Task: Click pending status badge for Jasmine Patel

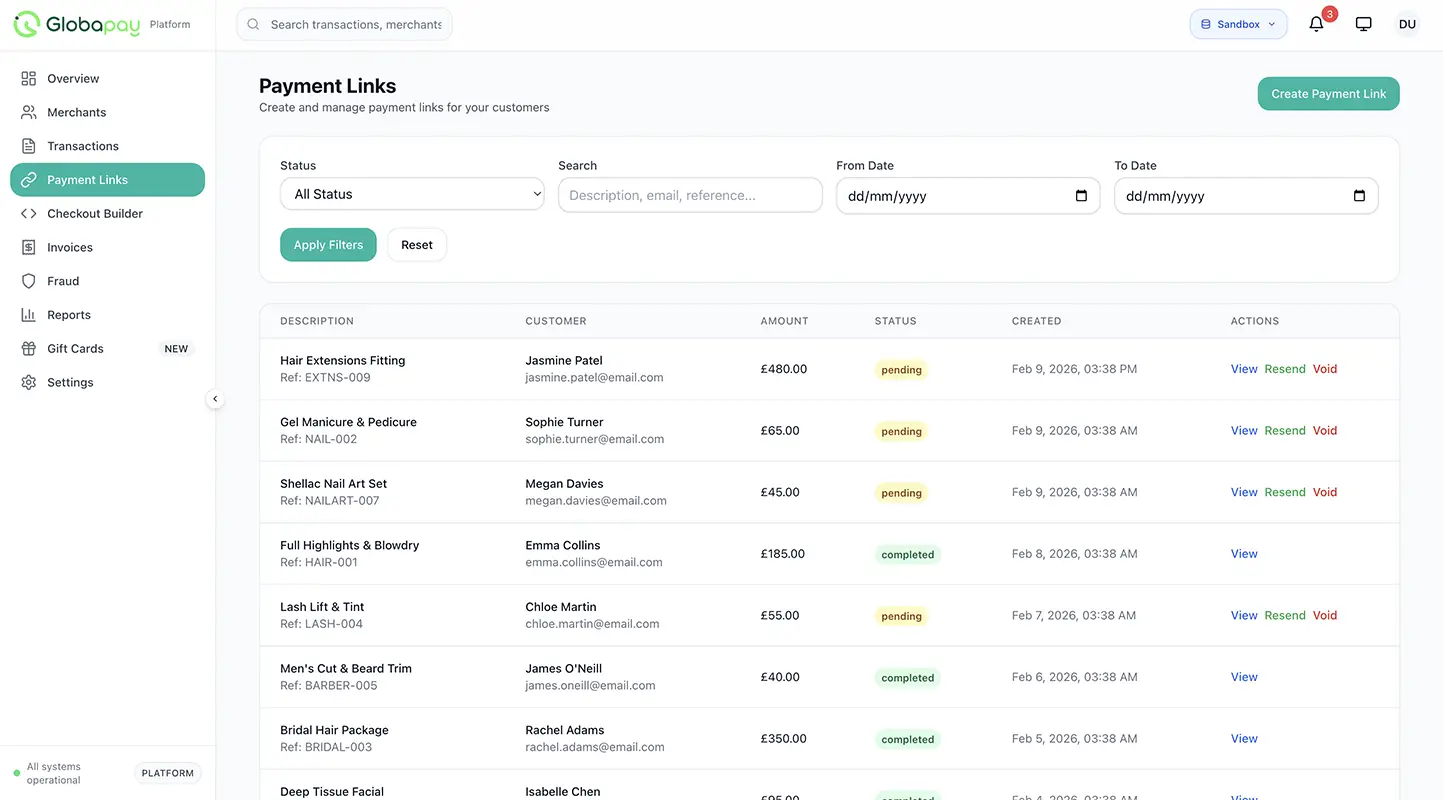Action: pyautogui.click(x=901, y=370)
